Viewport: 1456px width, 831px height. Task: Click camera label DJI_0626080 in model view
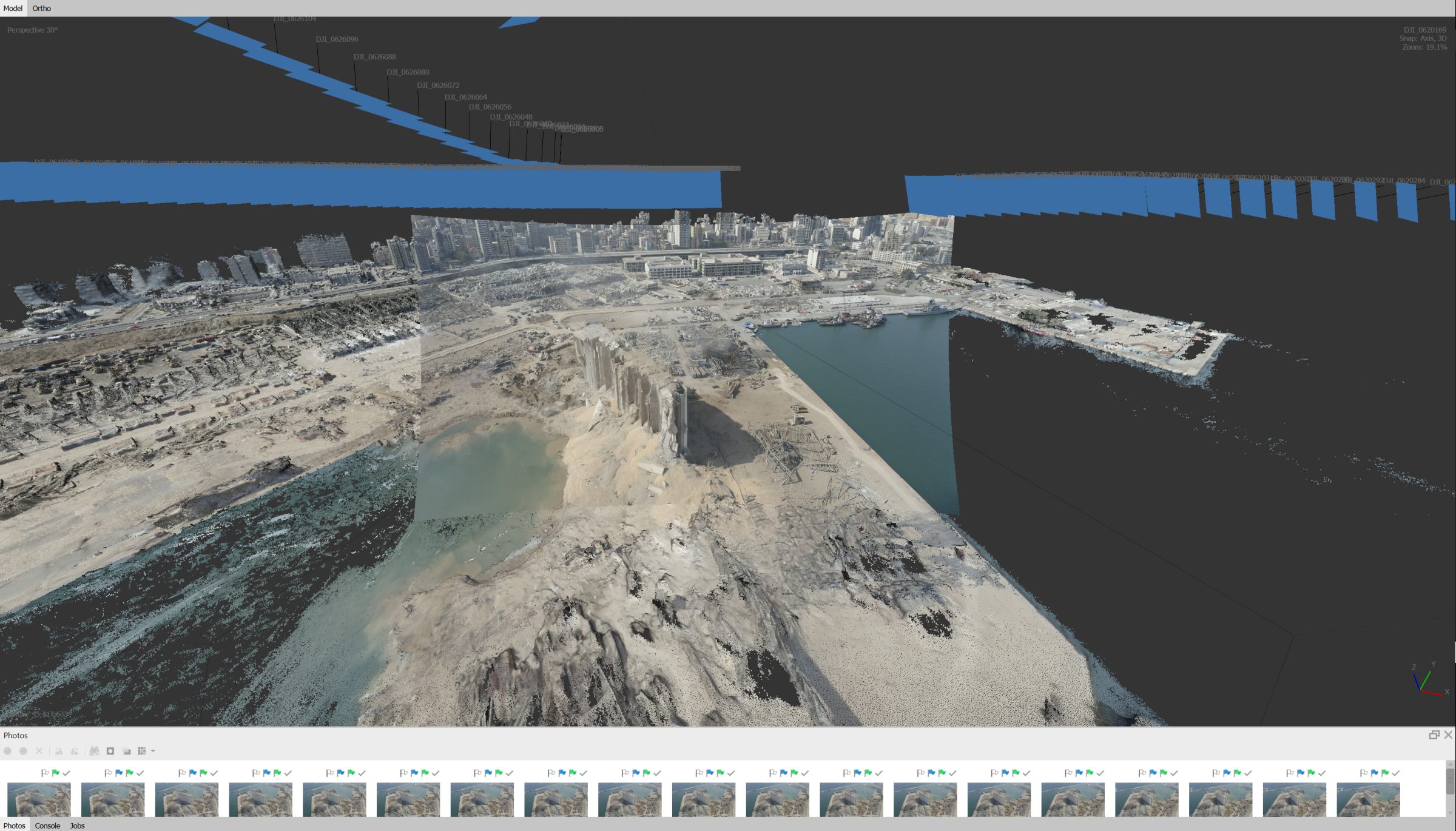408,72
